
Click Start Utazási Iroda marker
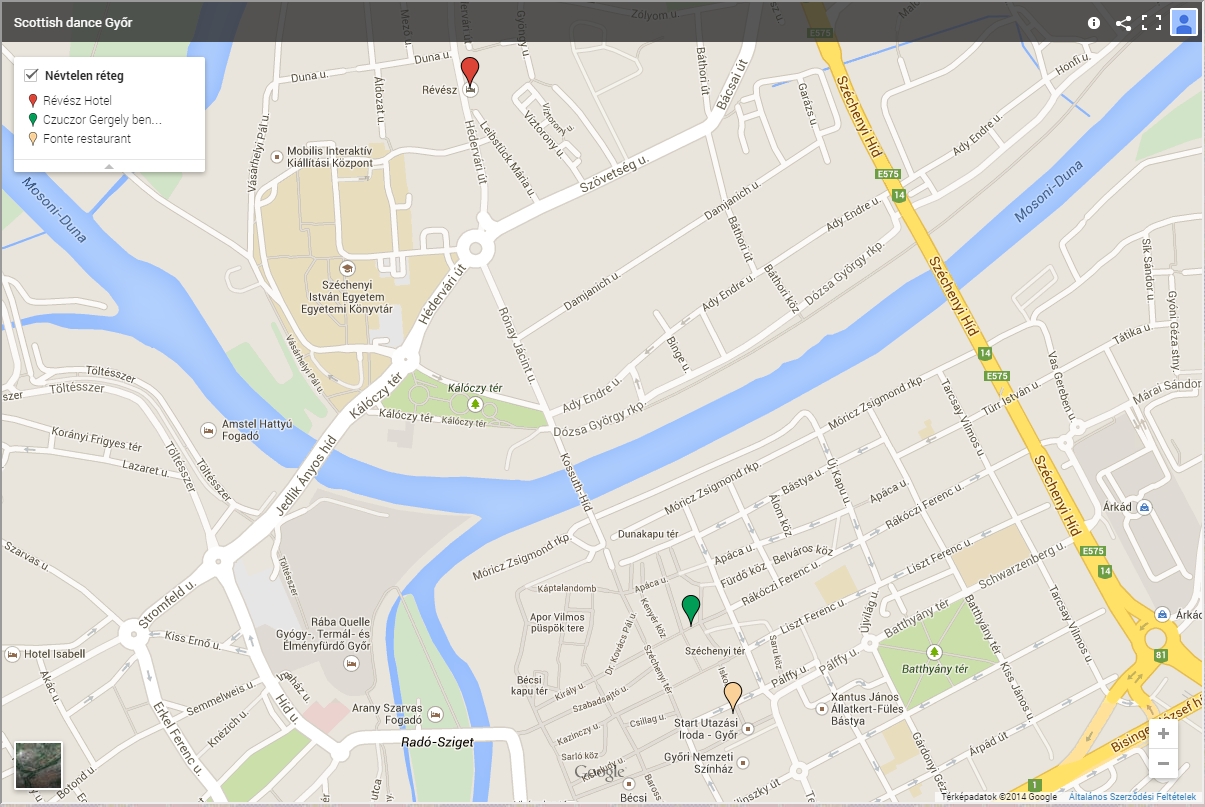747,729
